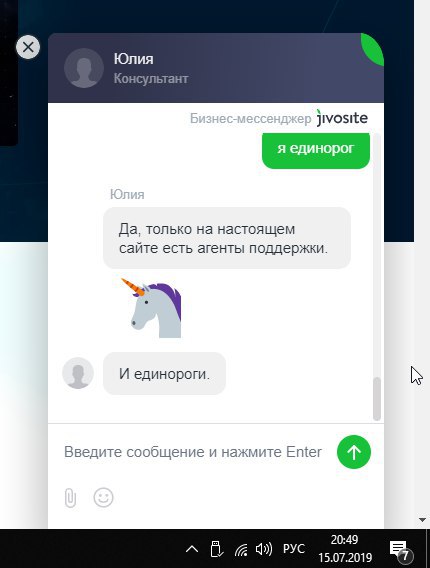Click the green leaf corner icon

(x=374, y=48)
